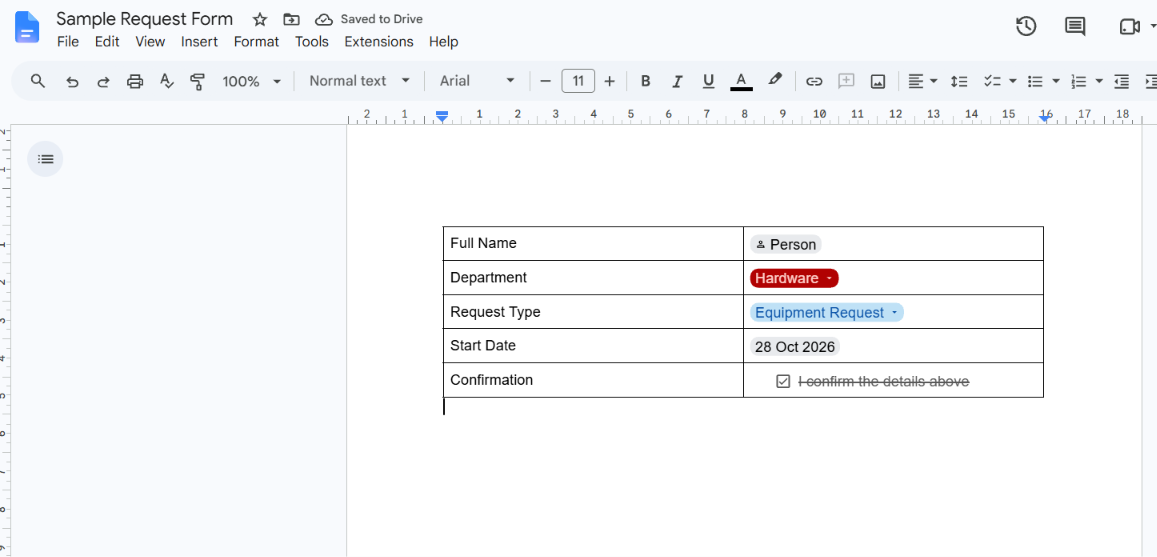Open version history clock icon

[x=1026, y=27]
